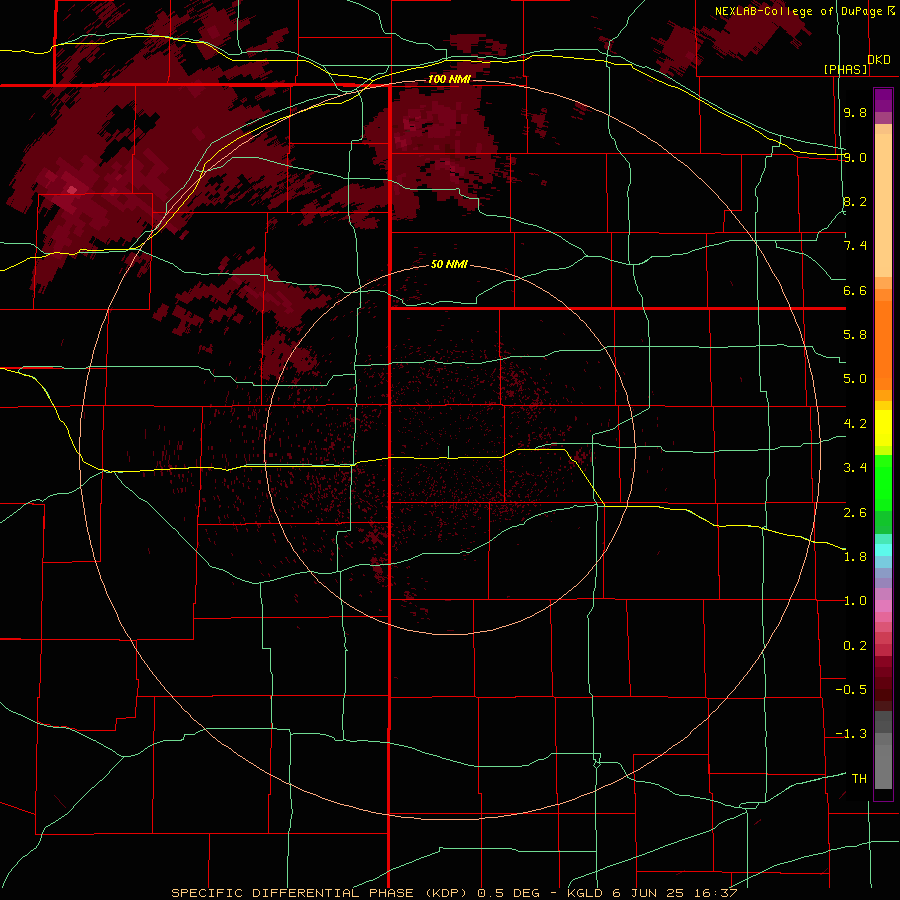Select the 2.6 value on the scale
Viewport: 900px width, 900px height.
coord(855,512)
